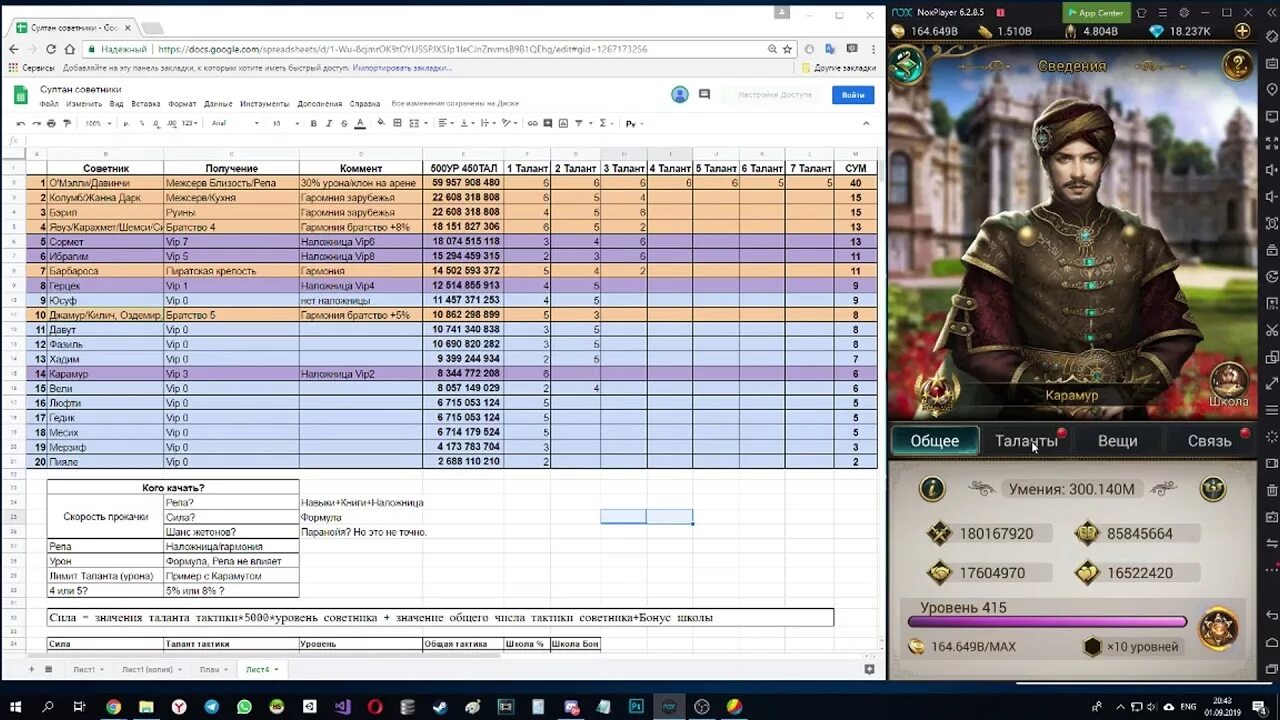Switch to the Вещи tab
This screenshot has width=1280, height=720.
click(1117, 441)
